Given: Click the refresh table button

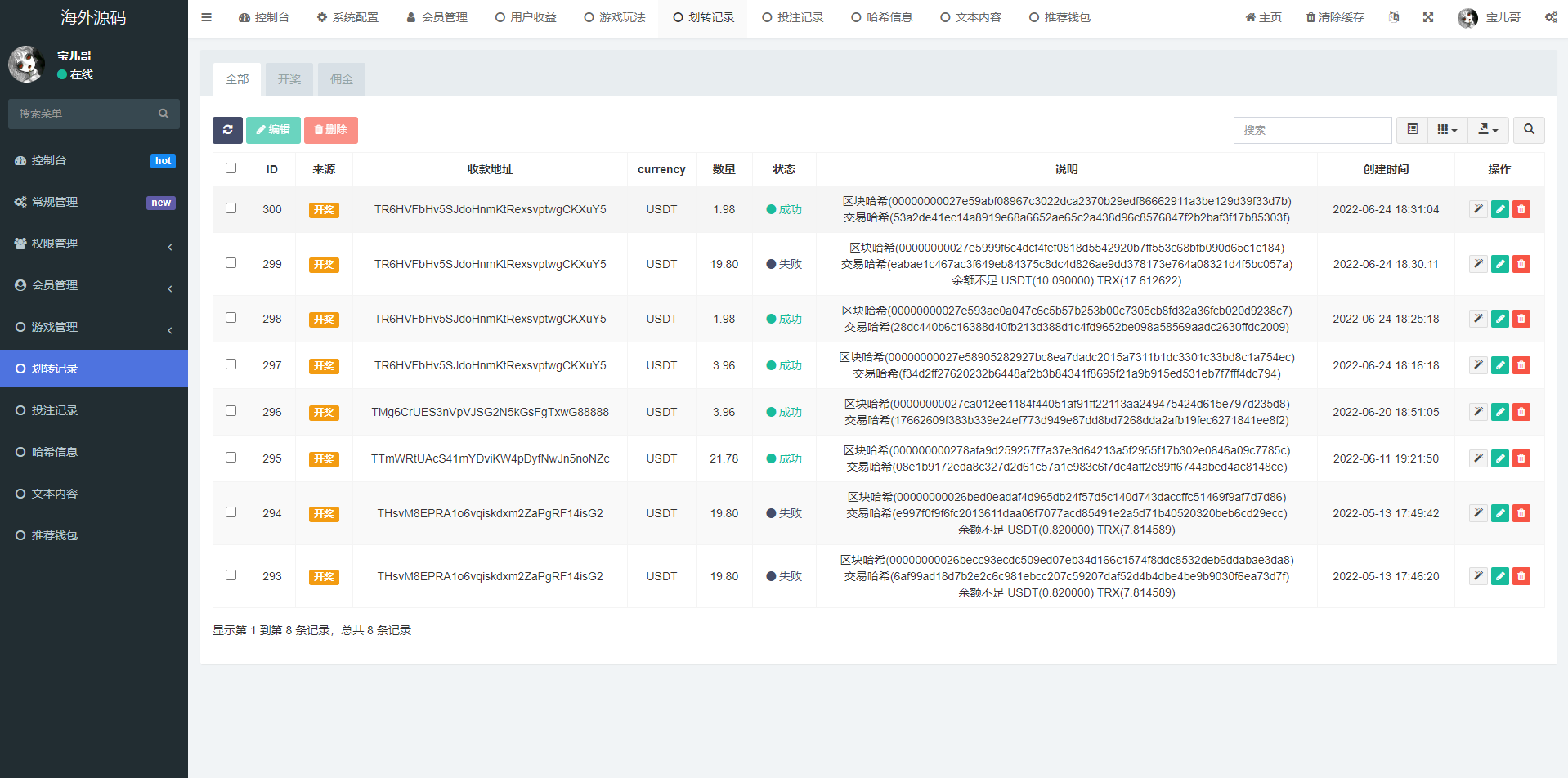Looking at the screenshot, I should 227,130.
